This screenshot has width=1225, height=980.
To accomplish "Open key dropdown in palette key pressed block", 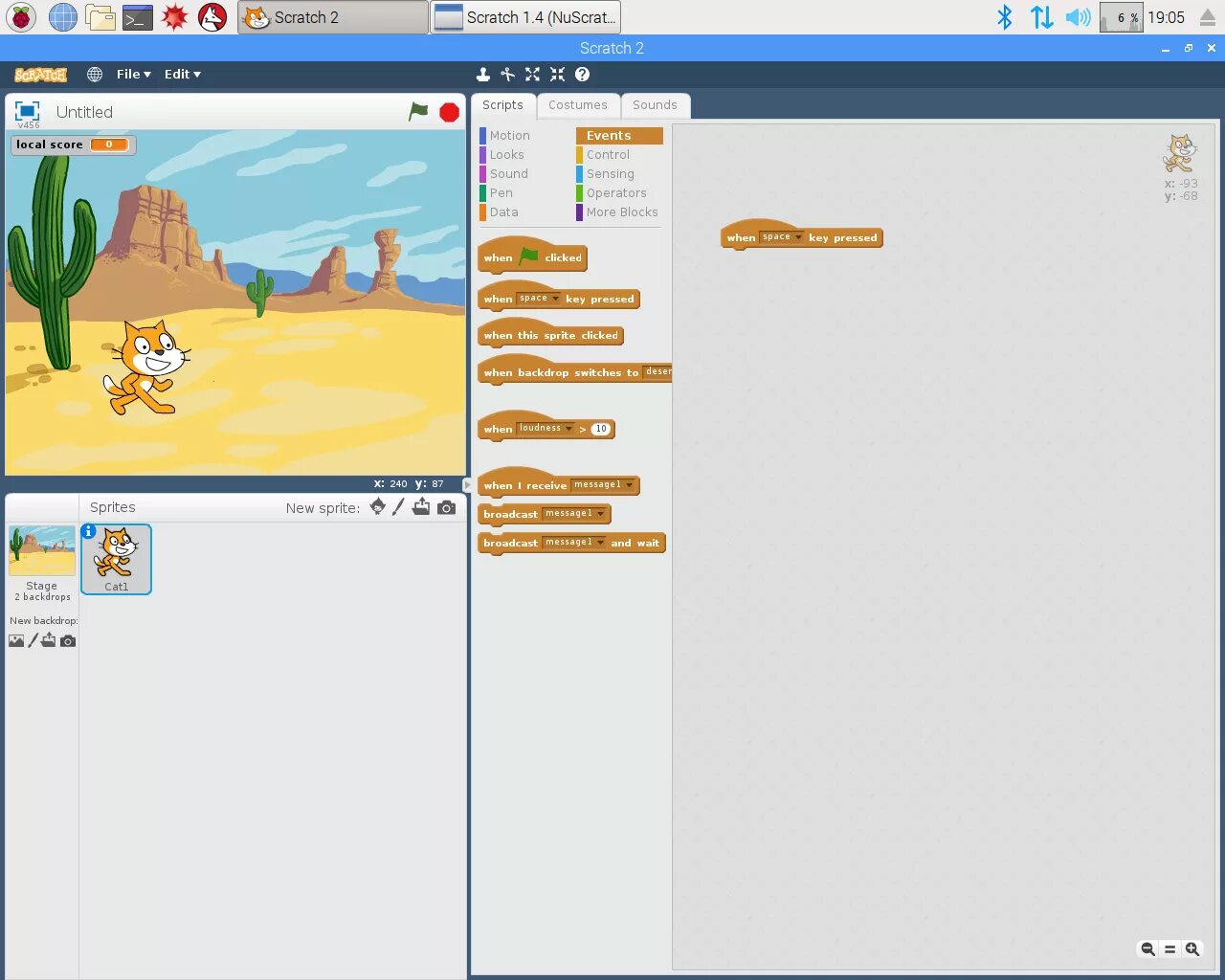I will 540,299.
